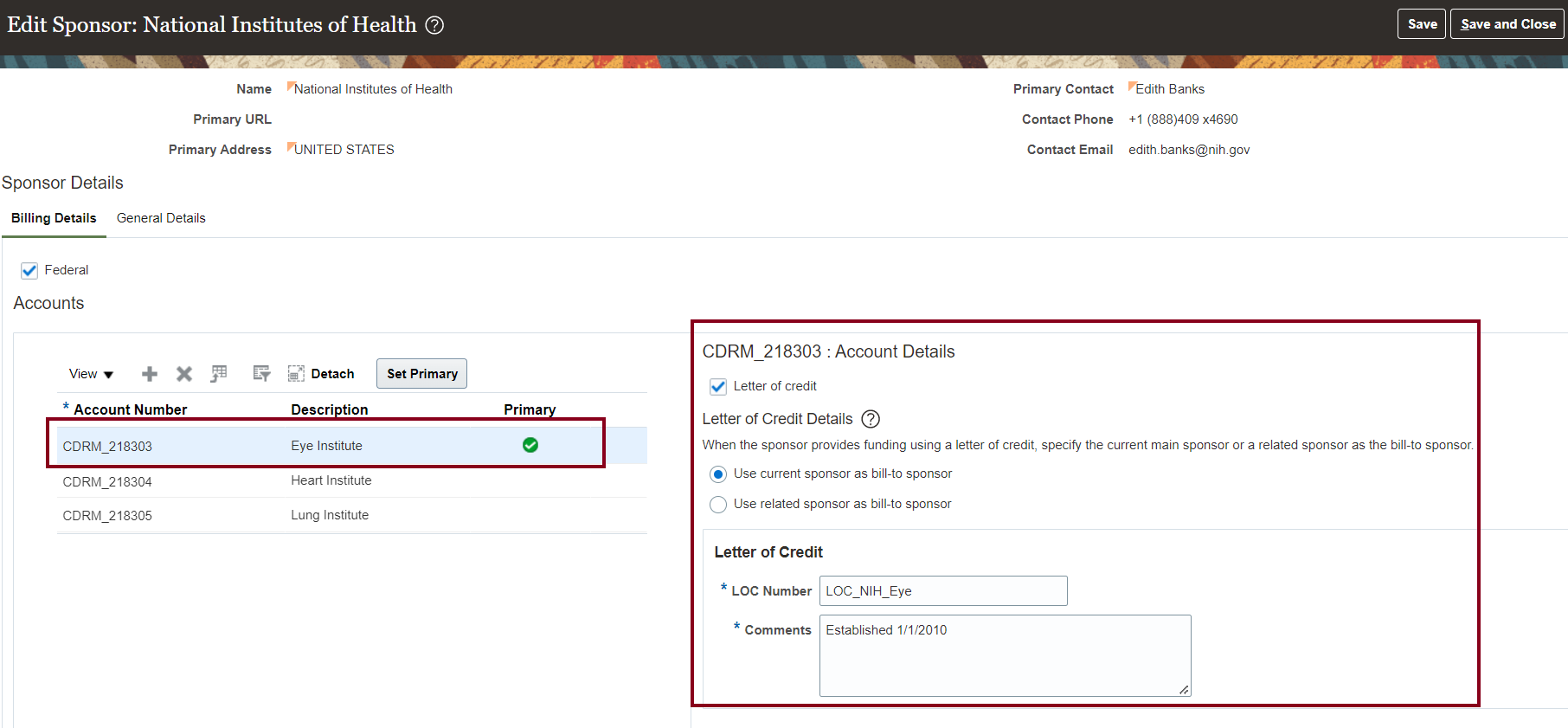Open the help icon beside the page title

click(x=434, y=25)
